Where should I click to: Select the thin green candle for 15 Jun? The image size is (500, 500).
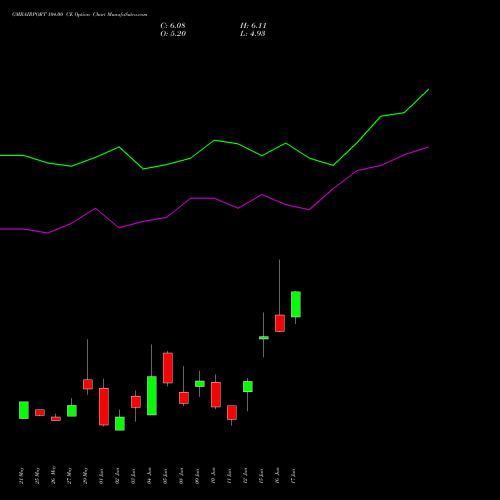click(x=264, y=338)
